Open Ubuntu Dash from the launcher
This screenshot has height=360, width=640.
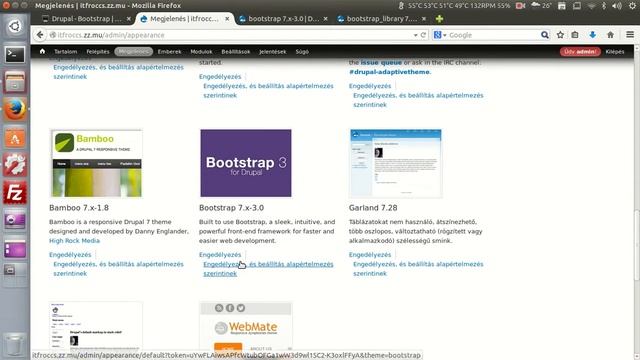15,27
